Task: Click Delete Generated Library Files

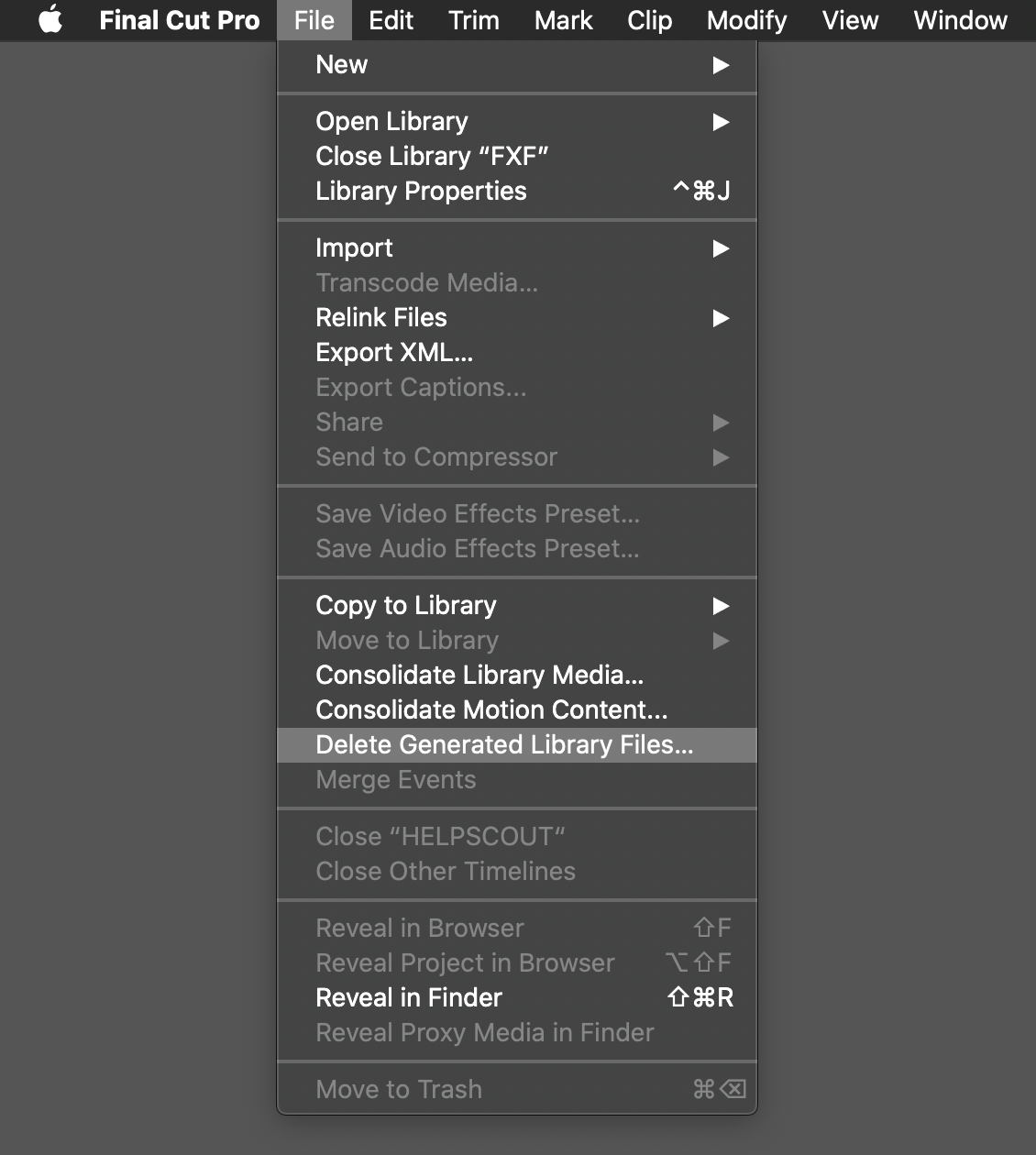Action: tap(505, 744)
